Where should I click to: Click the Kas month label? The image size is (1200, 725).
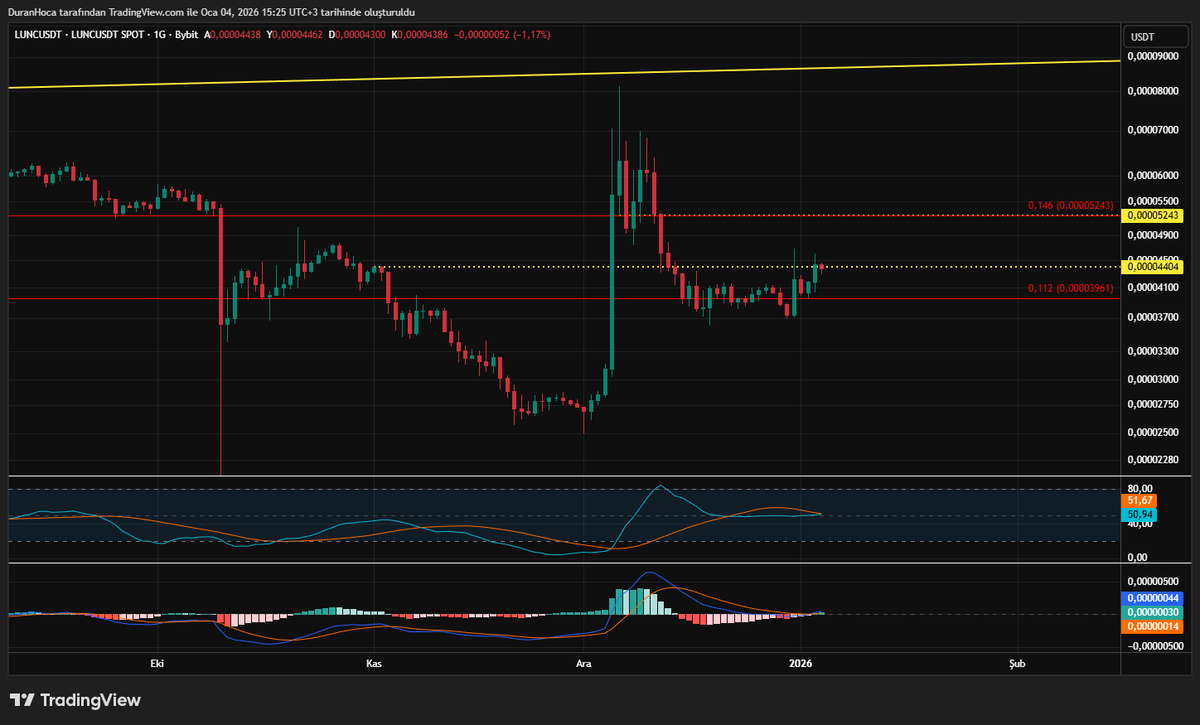(374, 663)
